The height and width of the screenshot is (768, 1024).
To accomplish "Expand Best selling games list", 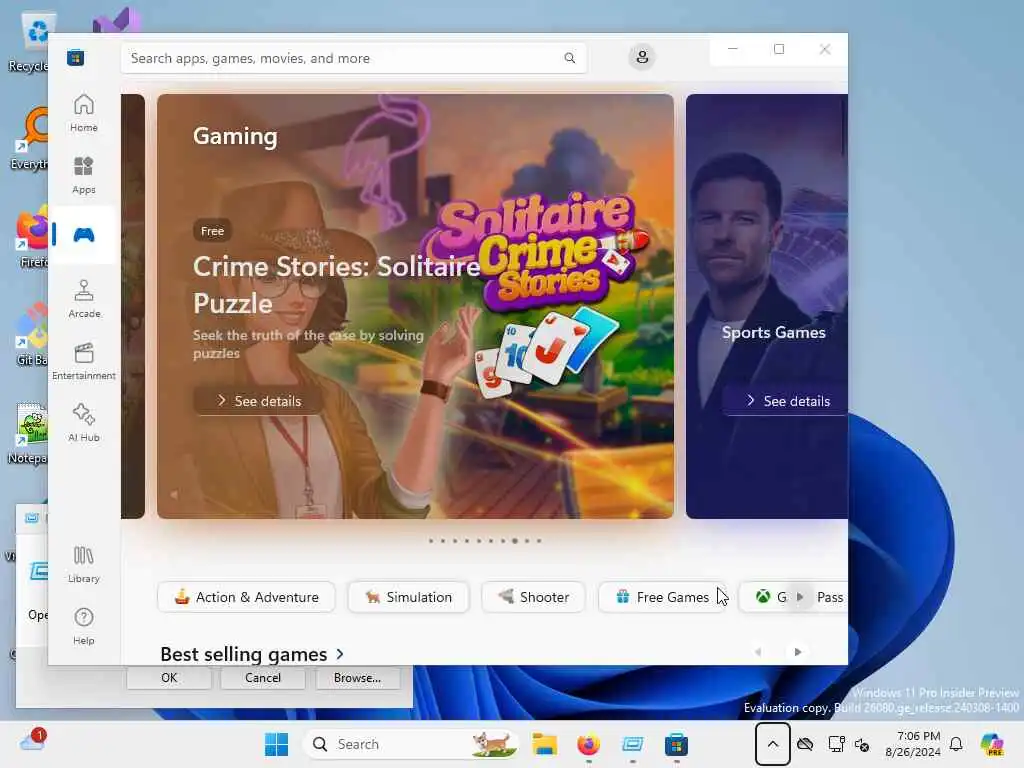I will coord(252,654).
